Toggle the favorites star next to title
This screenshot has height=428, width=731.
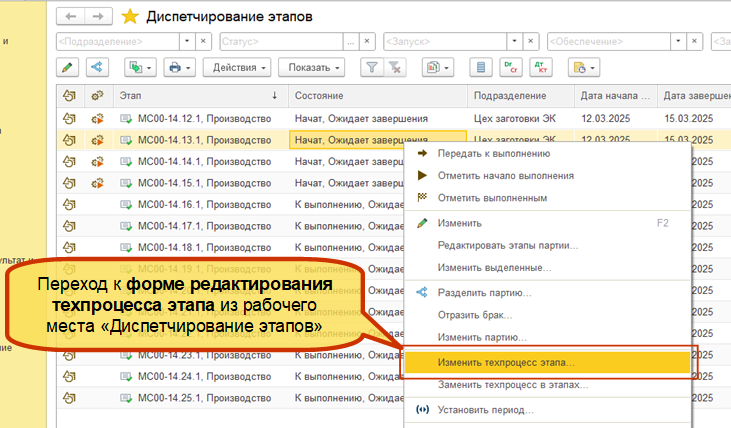pos(130,17)
